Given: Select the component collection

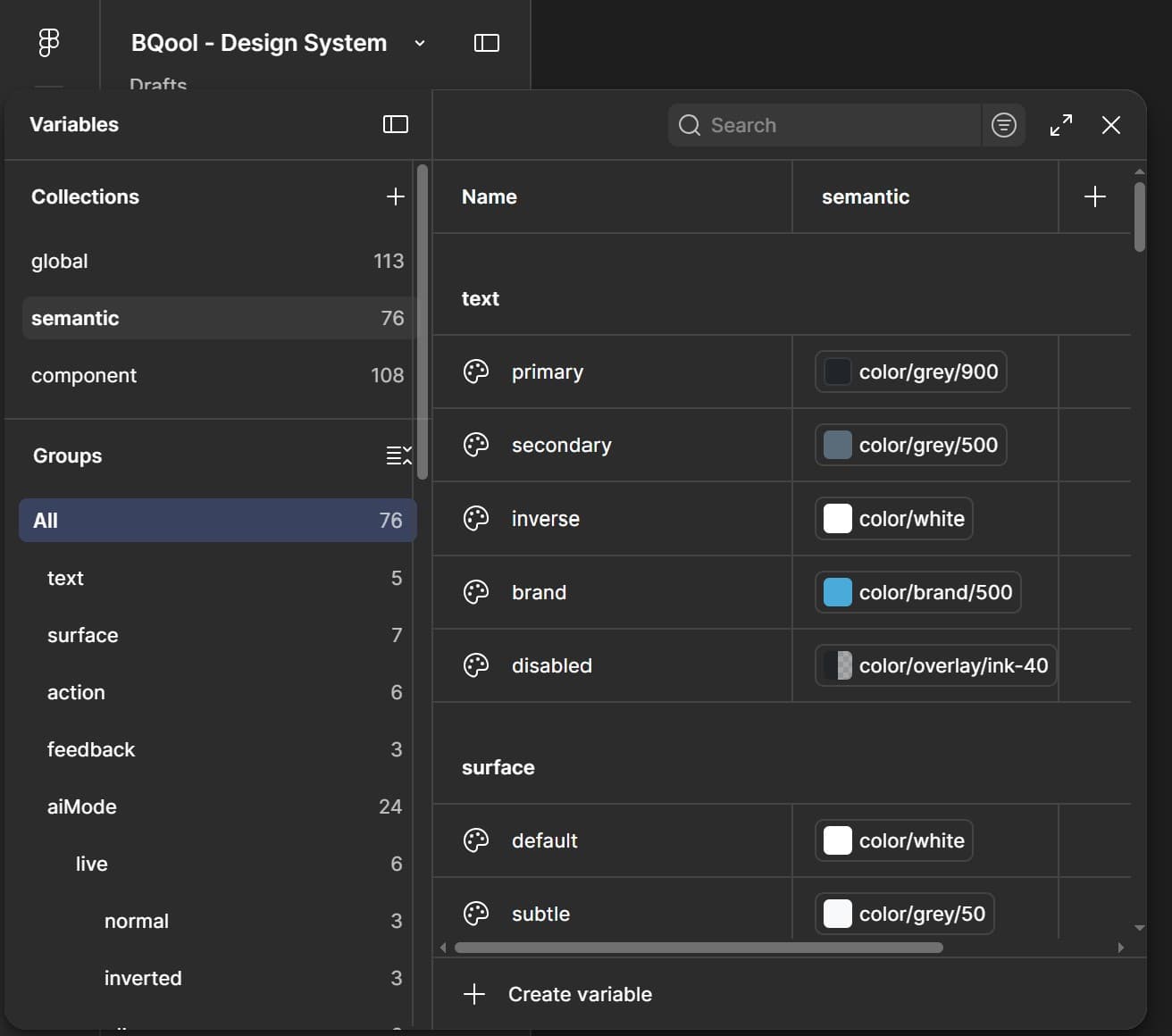Looking at the screenshot, I should click(218, 375).
